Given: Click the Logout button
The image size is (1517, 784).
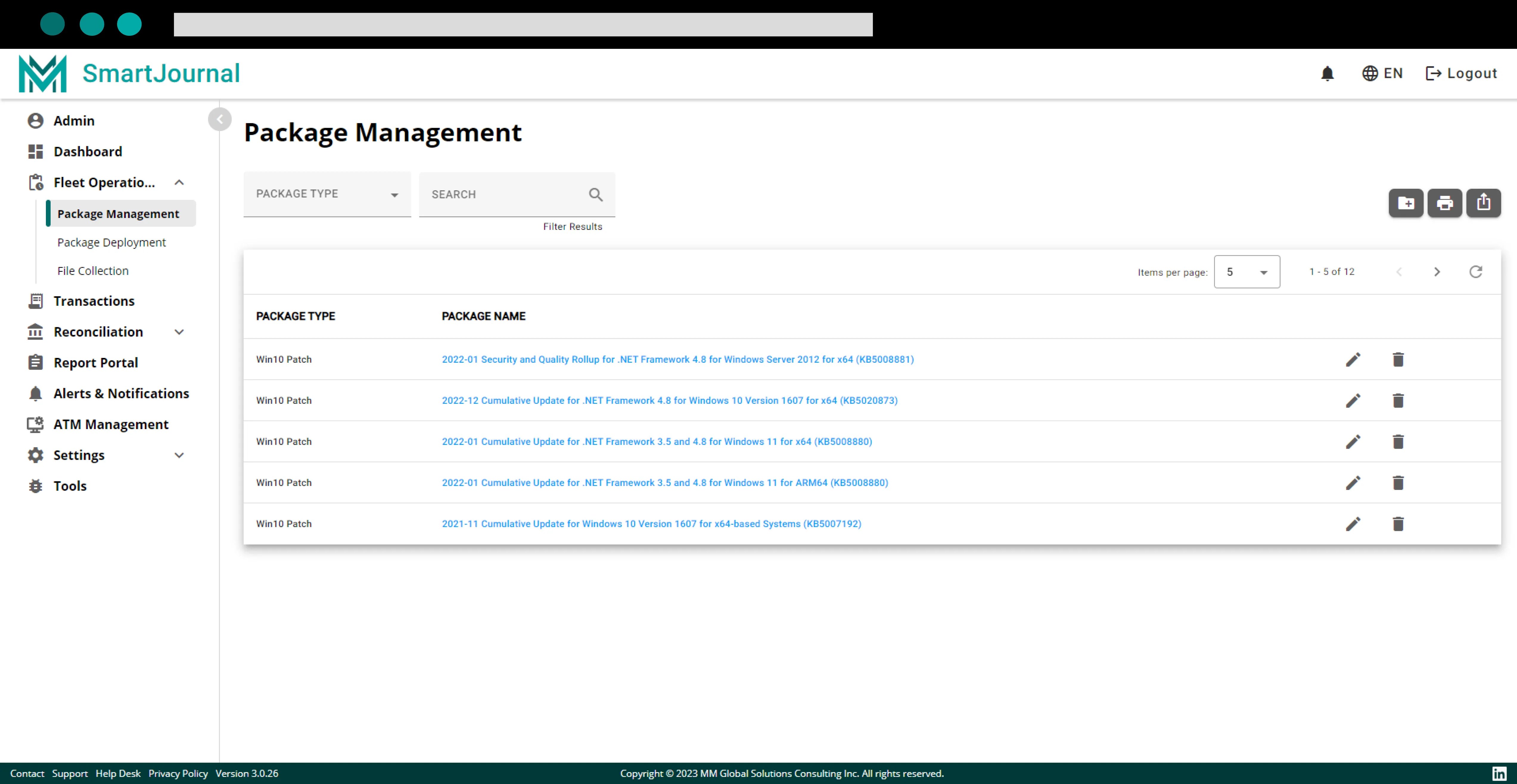Looking at the screenshot, I should point(1461,74).
